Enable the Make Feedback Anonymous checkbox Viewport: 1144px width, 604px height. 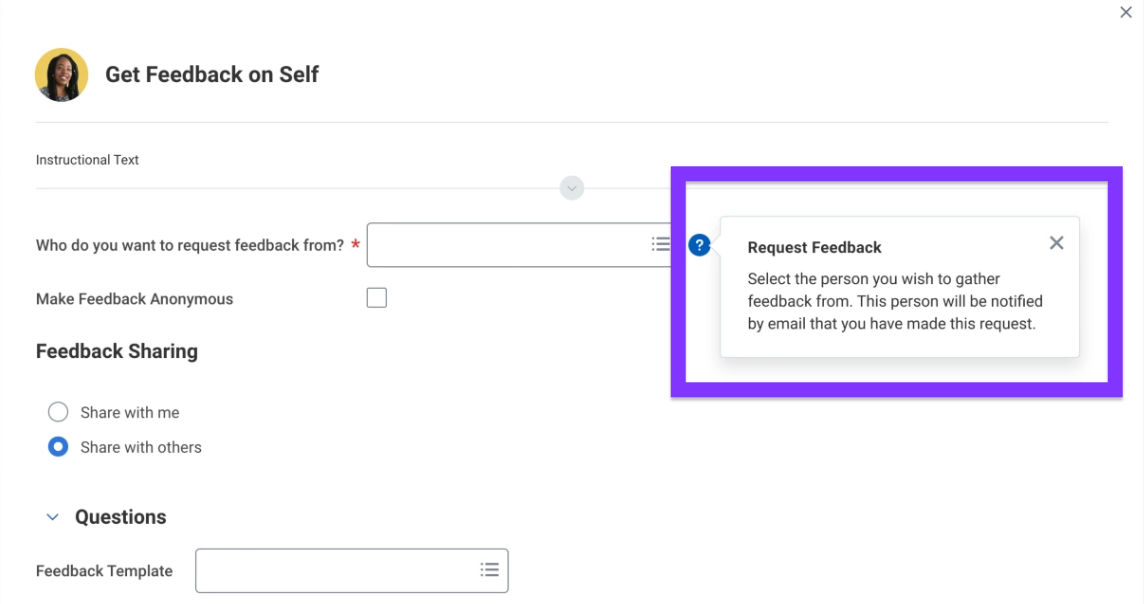coord(377,298)
